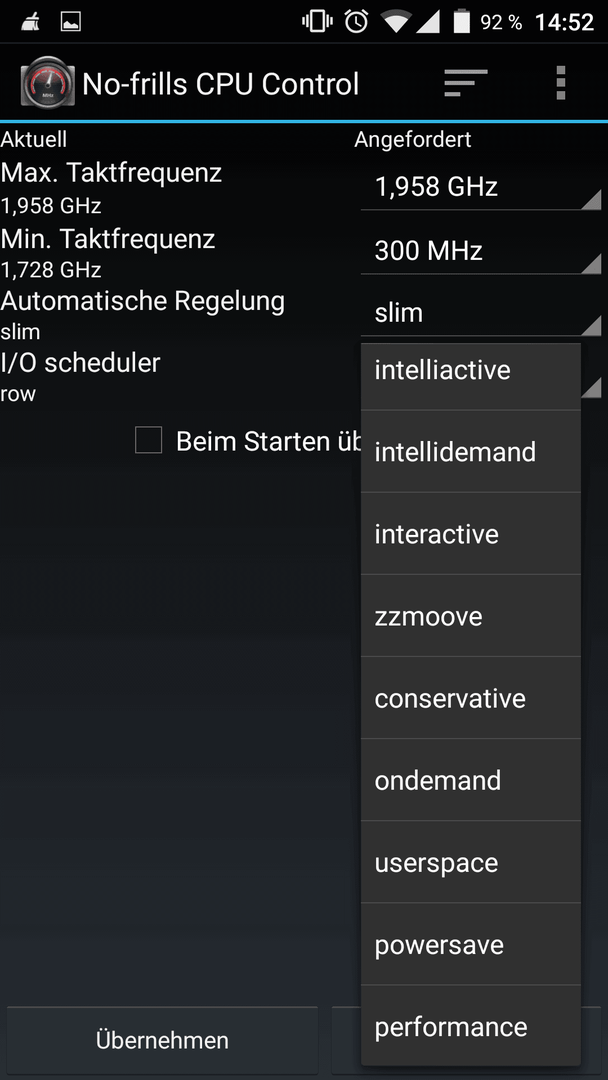The image size is (608, 1080).
Task: Select the performance governor option
Action: [x=471, y=1026]
